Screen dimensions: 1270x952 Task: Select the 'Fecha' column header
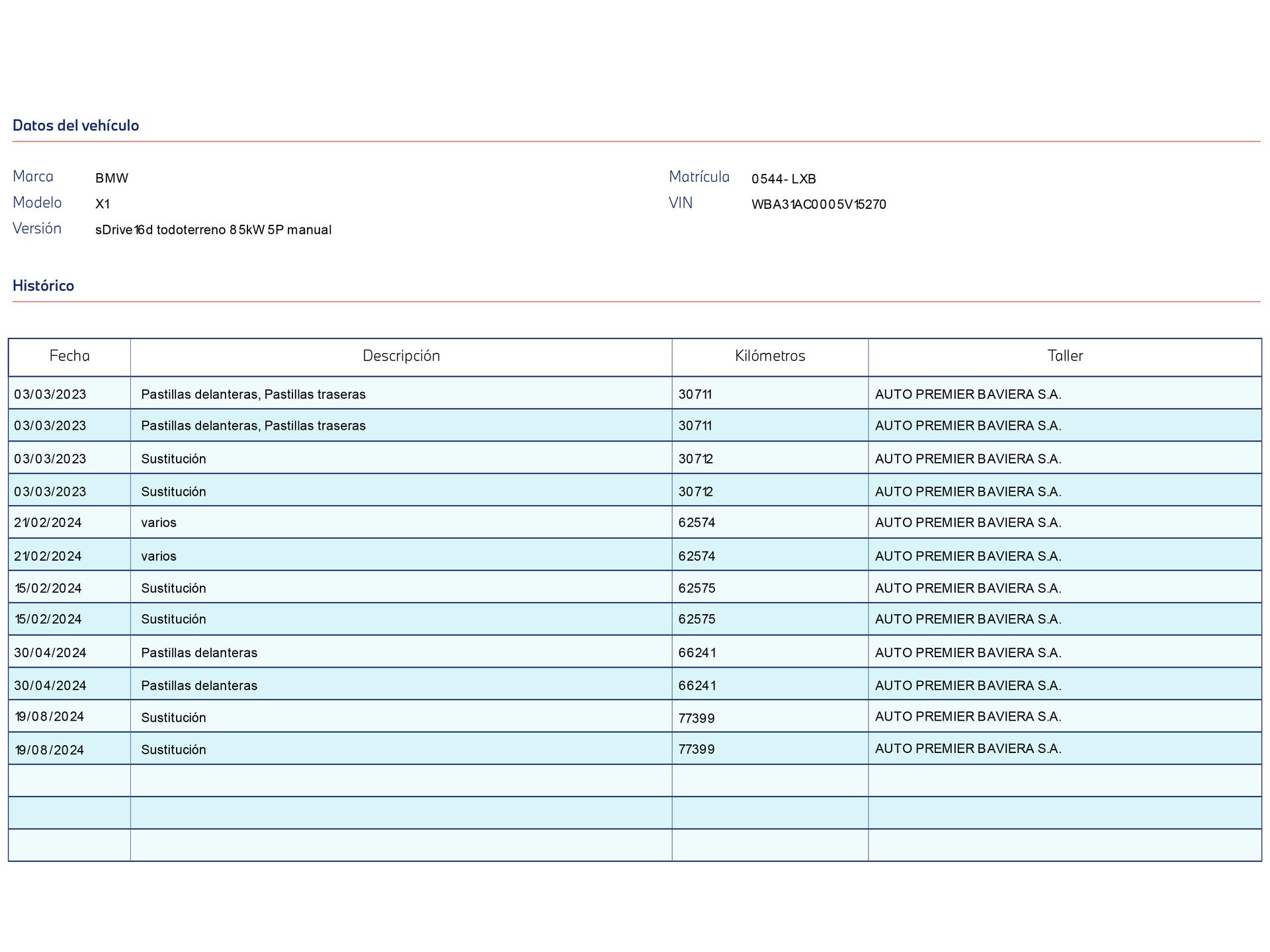(x=69, y=356)
